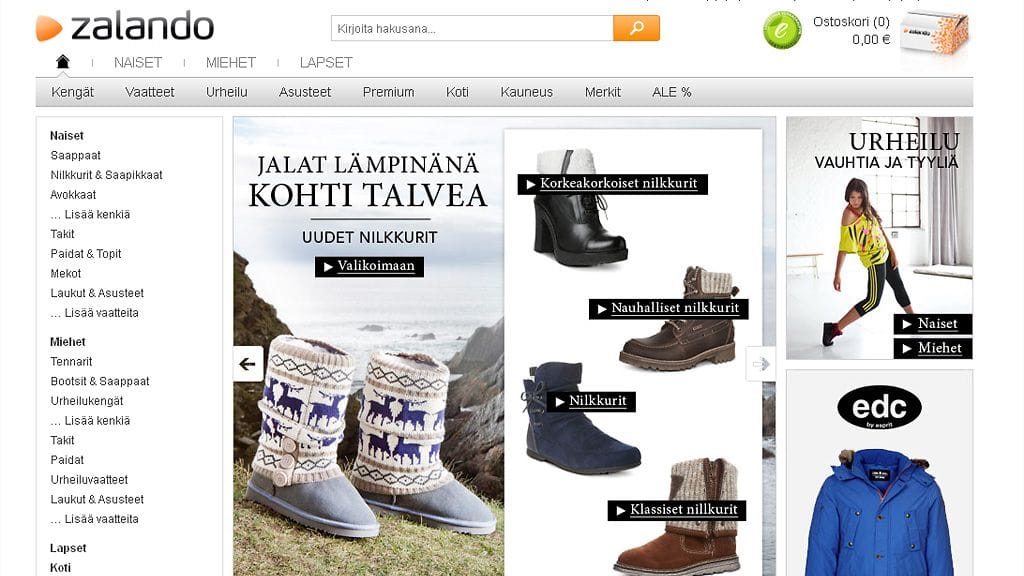Click Naiset in the Urheilu banner

[x=932, y=324]
